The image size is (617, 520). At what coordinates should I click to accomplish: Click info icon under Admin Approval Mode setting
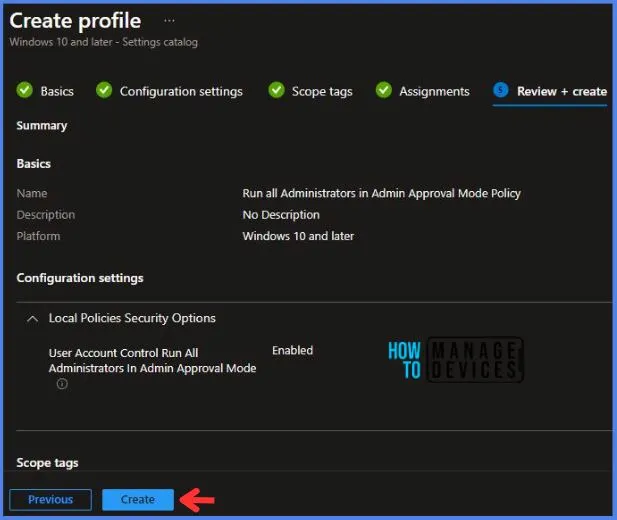[62, 383]
